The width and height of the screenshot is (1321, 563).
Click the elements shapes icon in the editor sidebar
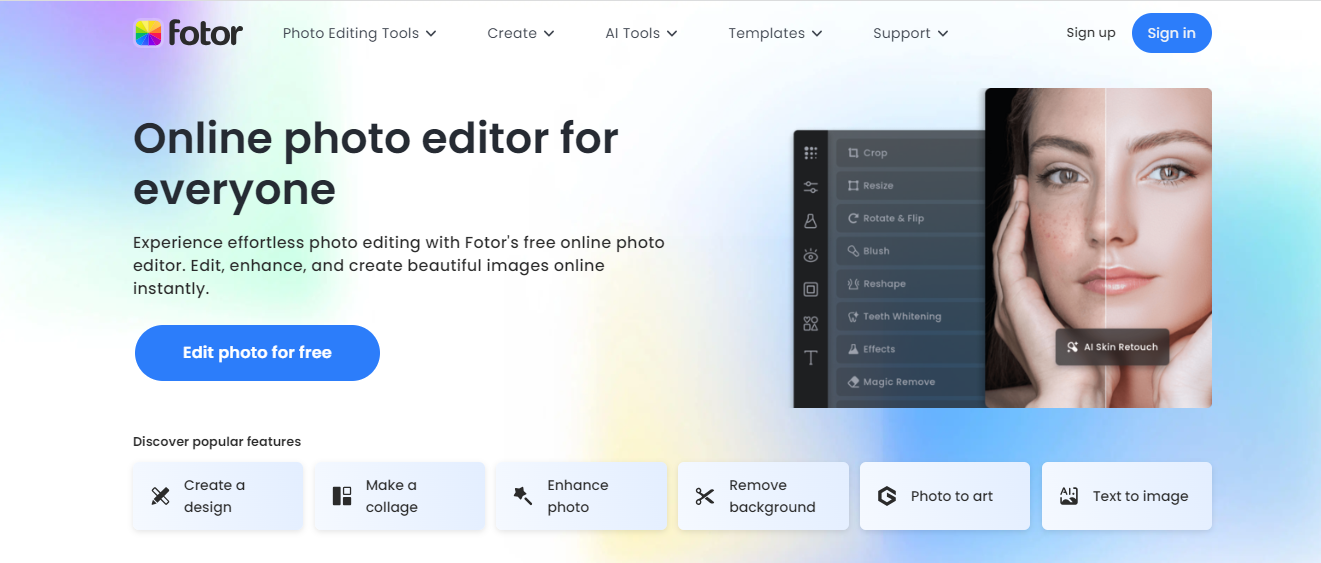pos(811,324)
